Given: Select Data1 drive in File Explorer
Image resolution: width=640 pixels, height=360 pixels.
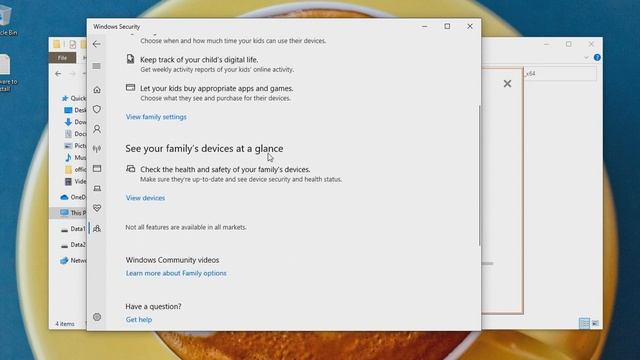Looking at the screenshot, I should (73, 229).
